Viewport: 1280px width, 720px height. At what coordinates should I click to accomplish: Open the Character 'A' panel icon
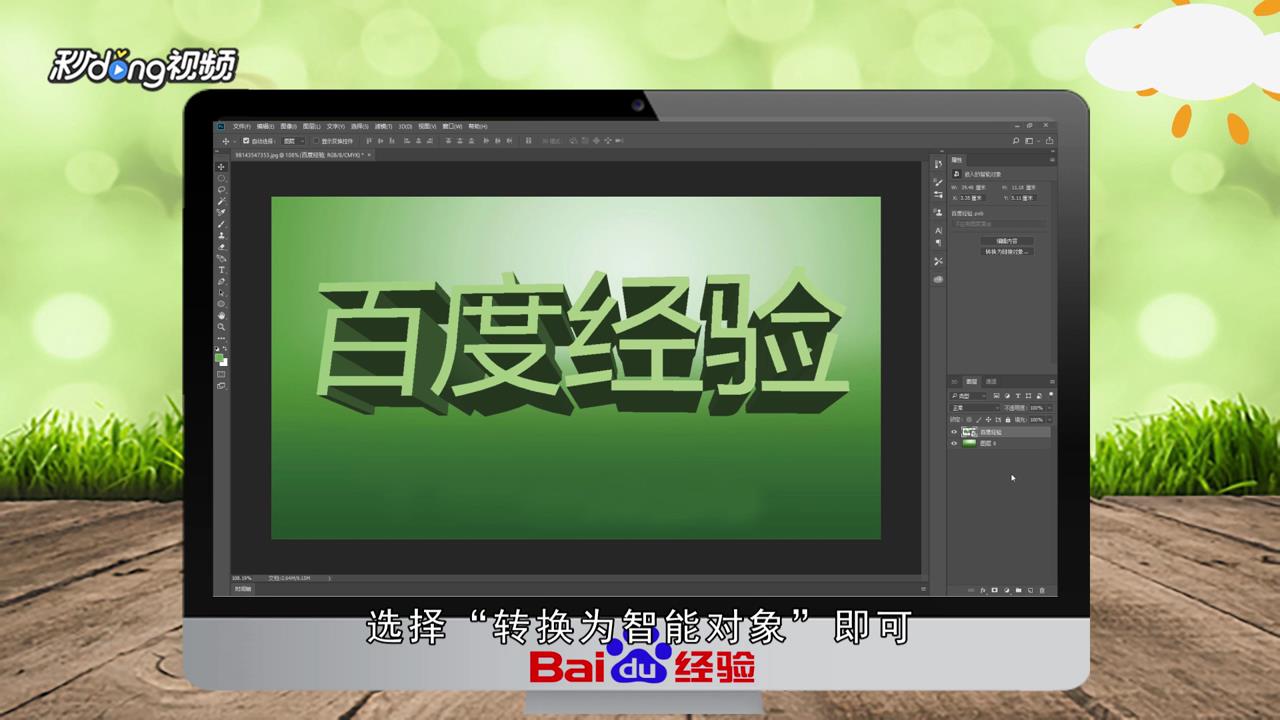coord(938,230)
